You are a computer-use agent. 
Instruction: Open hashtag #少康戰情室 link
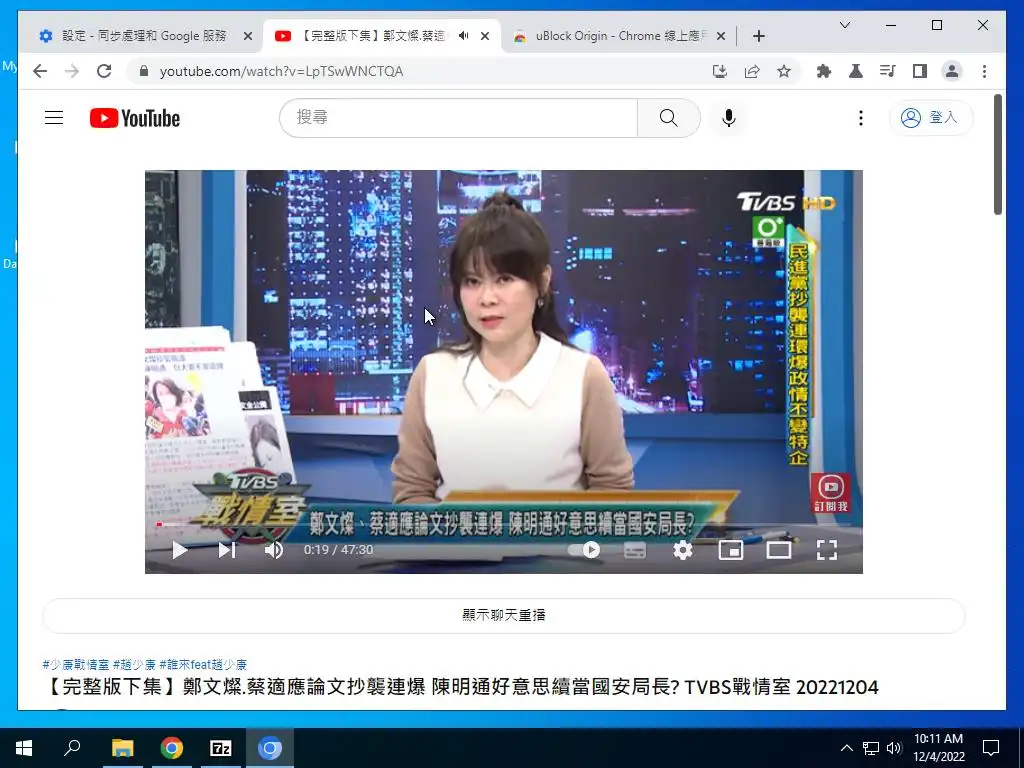(76, 665)
